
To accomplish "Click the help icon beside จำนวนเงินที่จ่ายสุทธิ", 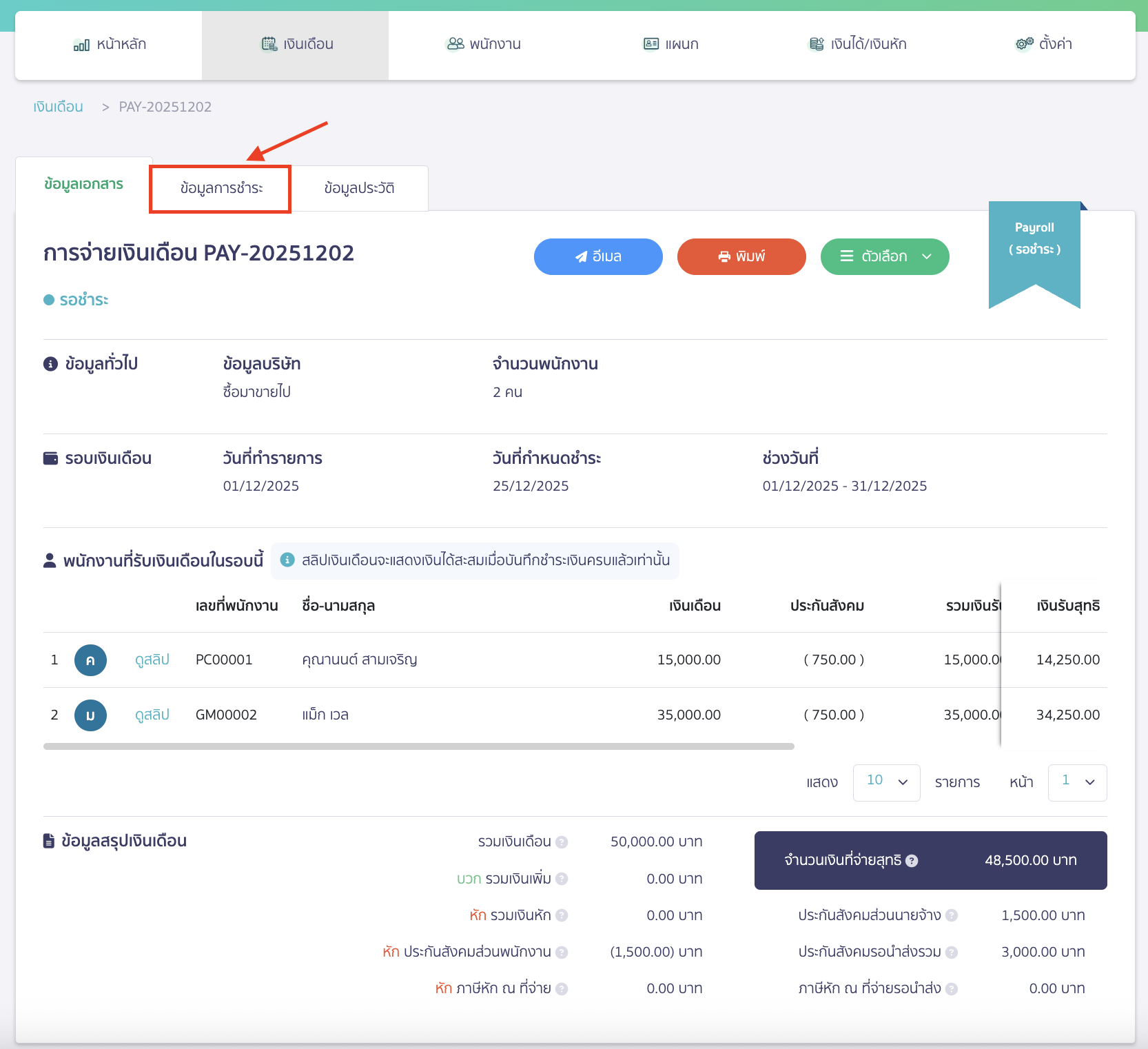I will click(x=912, y=861).
